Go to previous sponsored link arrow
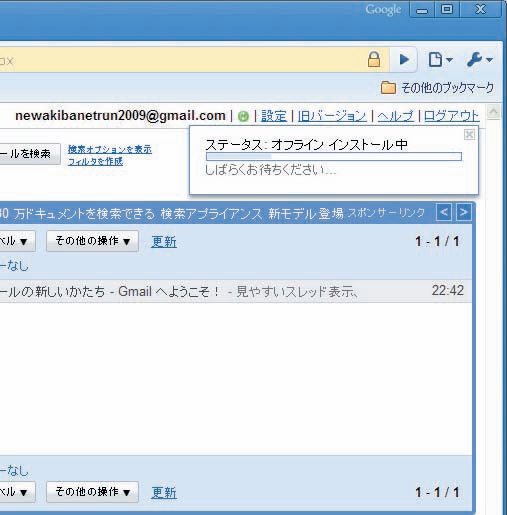Screen dimensions: 507x515 tap(444, 212)
